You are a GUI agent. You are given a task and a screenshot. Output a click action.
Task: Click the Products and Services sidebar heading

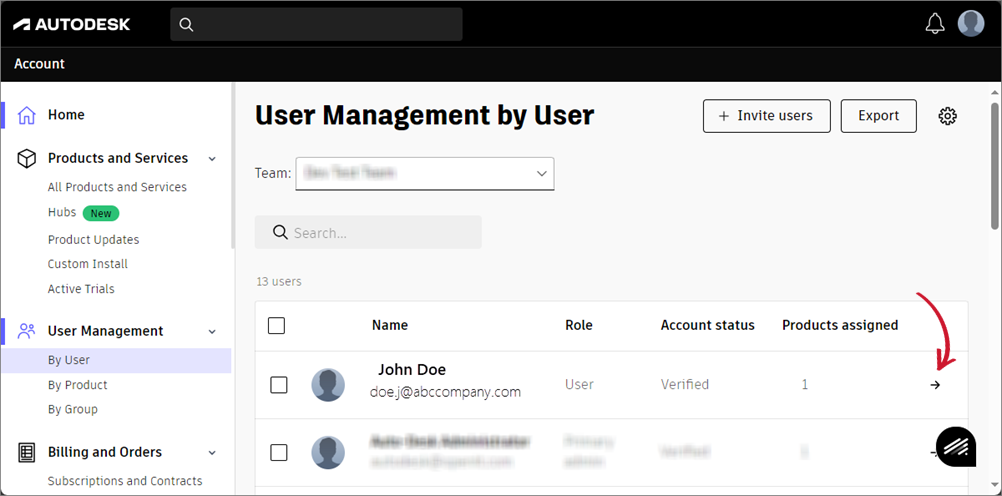[x=118, y=159]
